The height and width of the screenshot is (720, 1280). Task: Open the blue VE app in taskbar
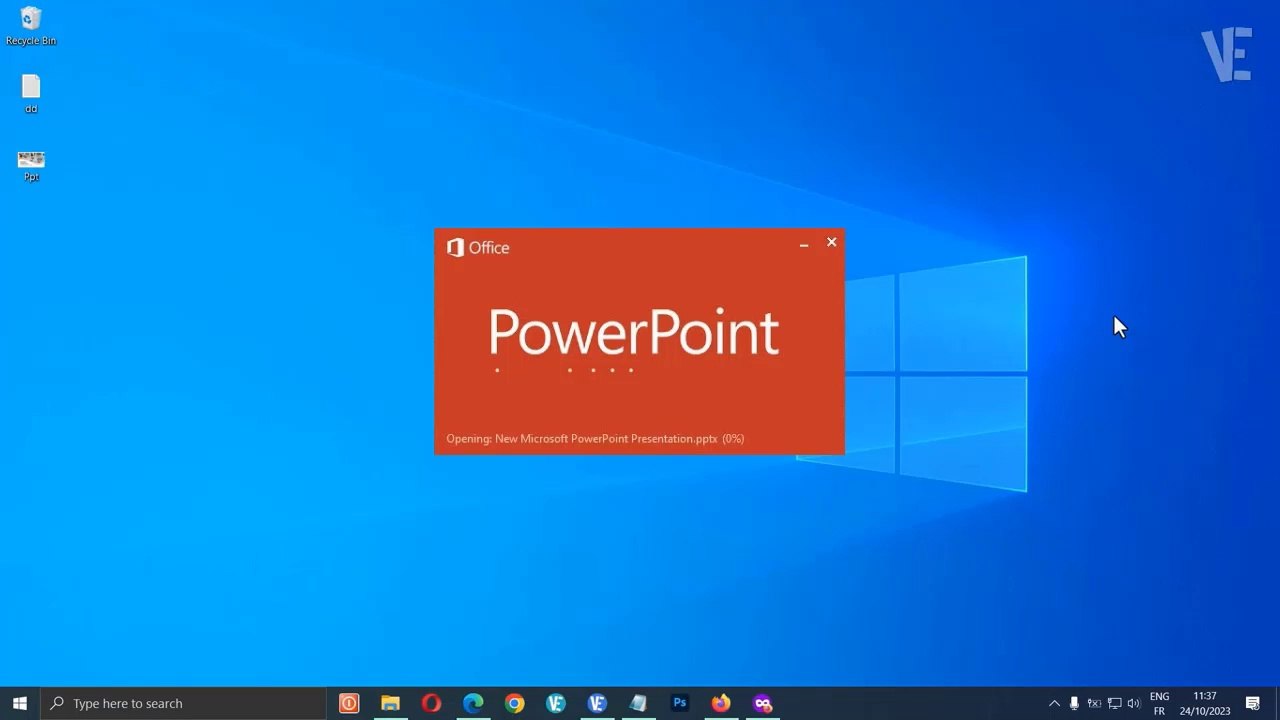coord(597,703)
